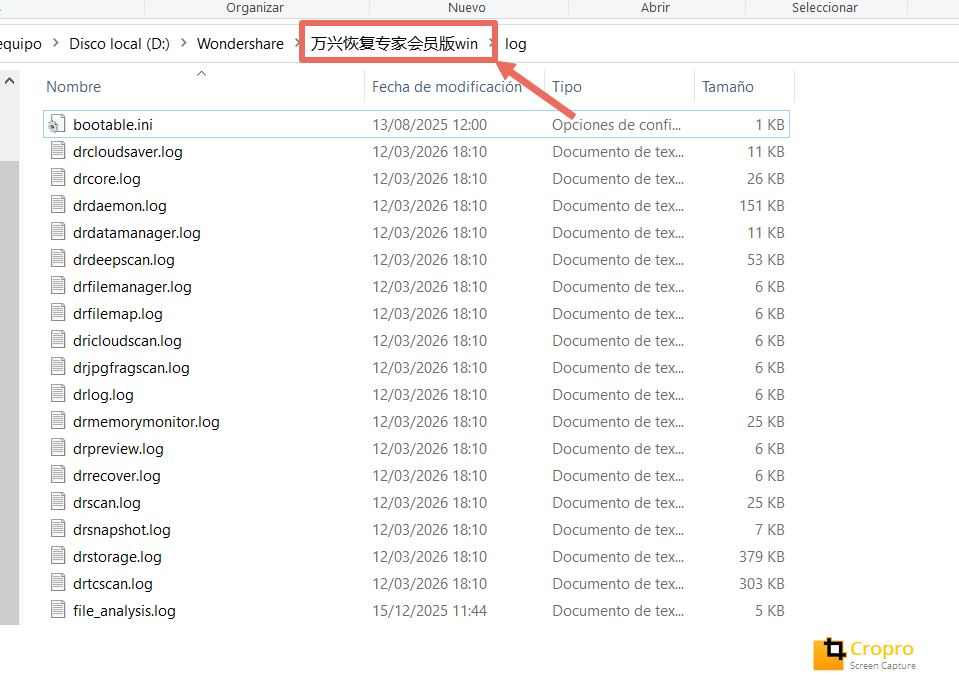Select file name drdaemon.log
This screenshot has height=687, width=959.
[120, 206]
